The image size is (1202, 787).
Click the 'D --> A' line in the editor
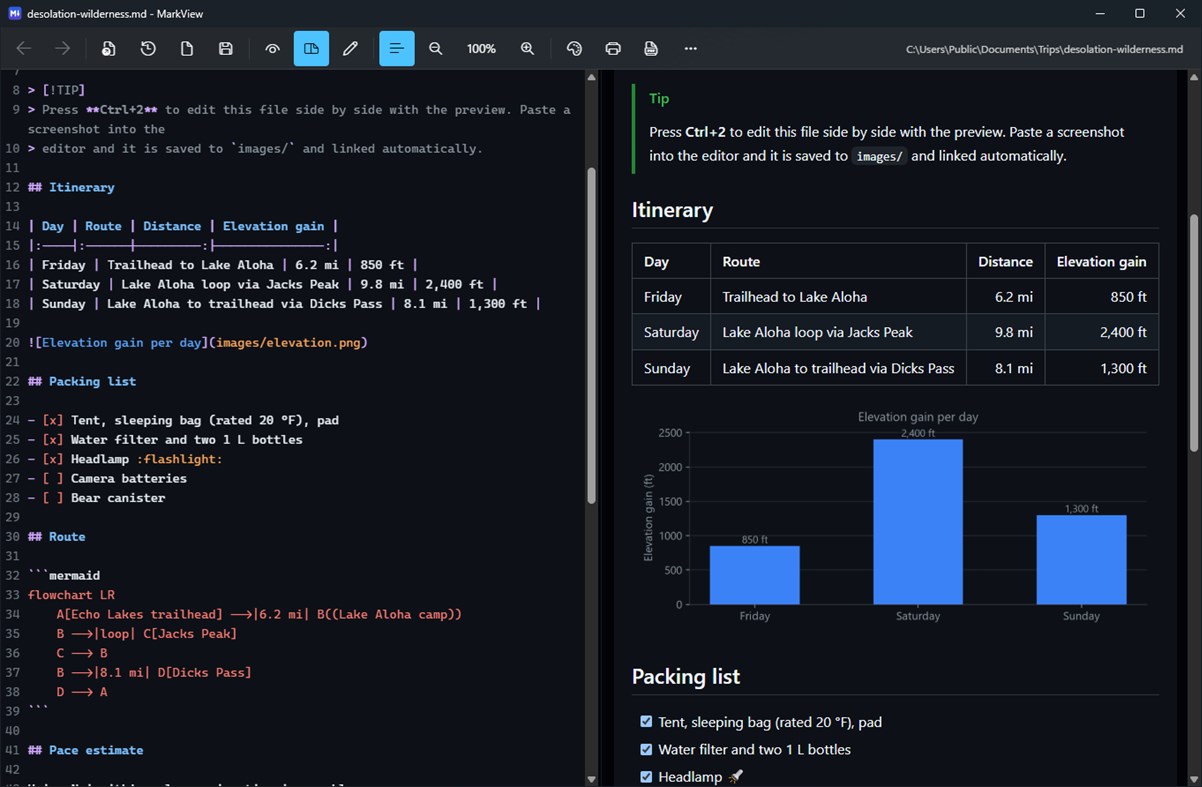coord(82,691)
